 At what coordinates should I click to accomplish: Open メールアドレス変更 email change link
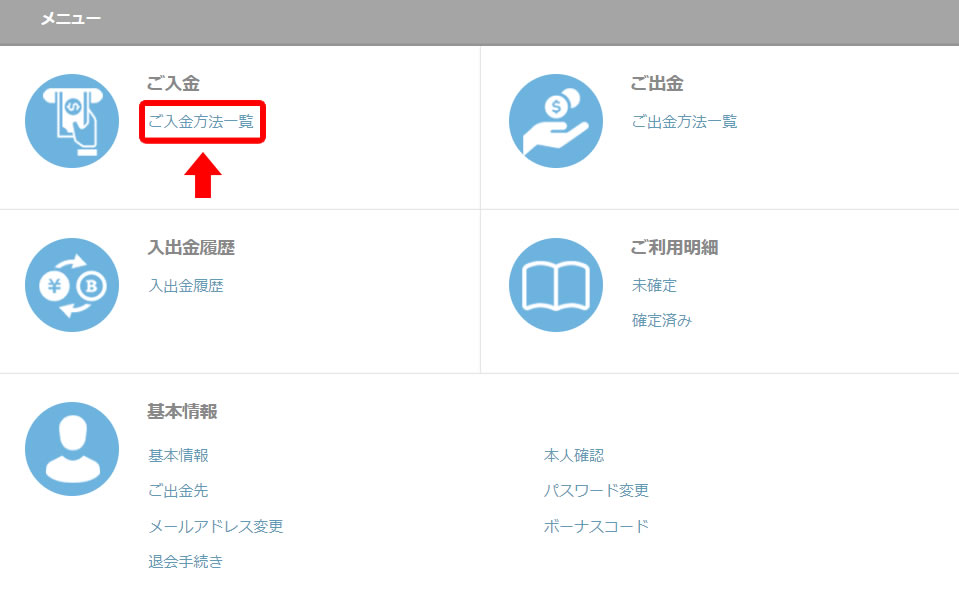point(216,527)
